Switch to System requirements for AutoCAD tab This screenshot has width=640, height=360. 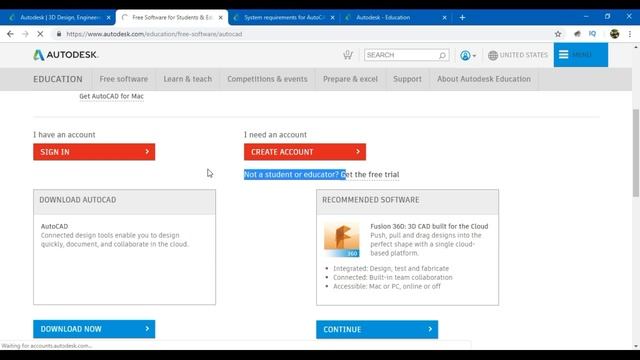click(284, 18)
